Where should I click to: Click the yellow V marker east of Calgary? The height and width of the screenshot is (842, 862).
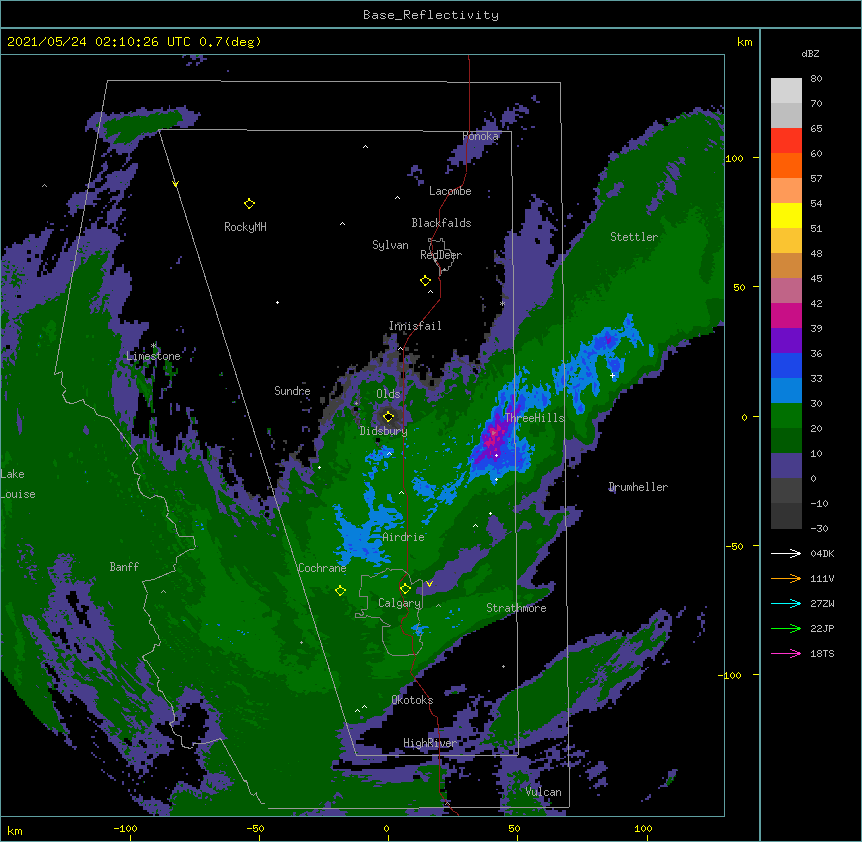429,584
